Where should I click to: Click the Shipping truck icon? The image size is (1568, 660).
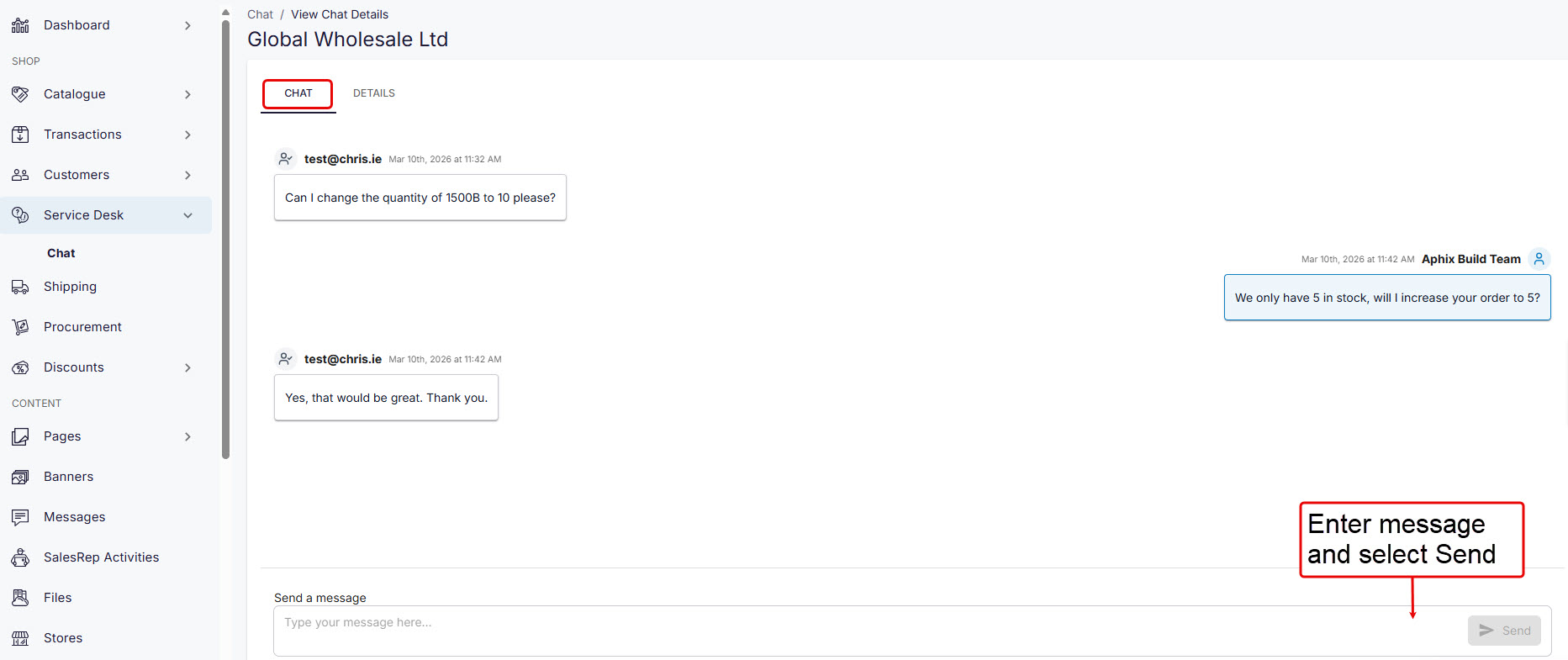tap(20, 286)
